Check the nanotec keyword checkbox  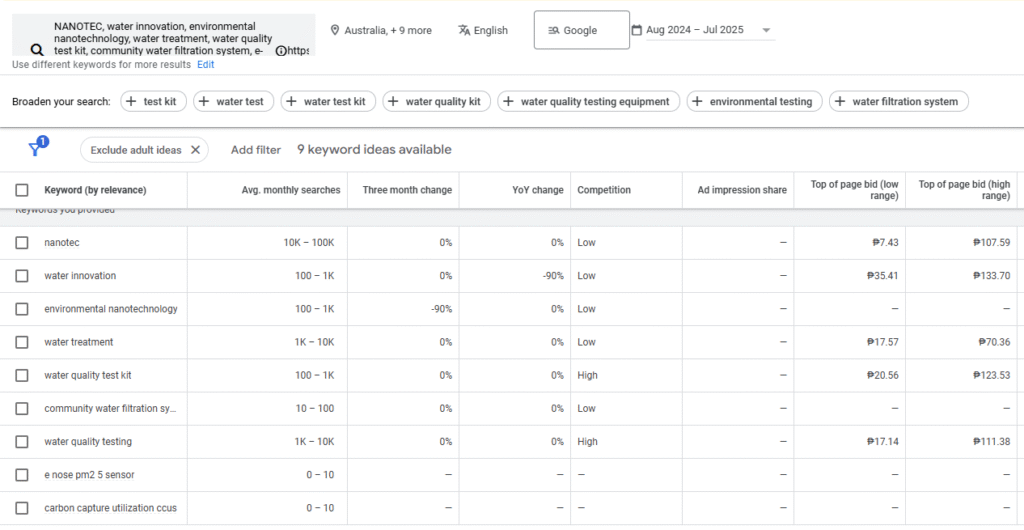click(x=22, y=243)
